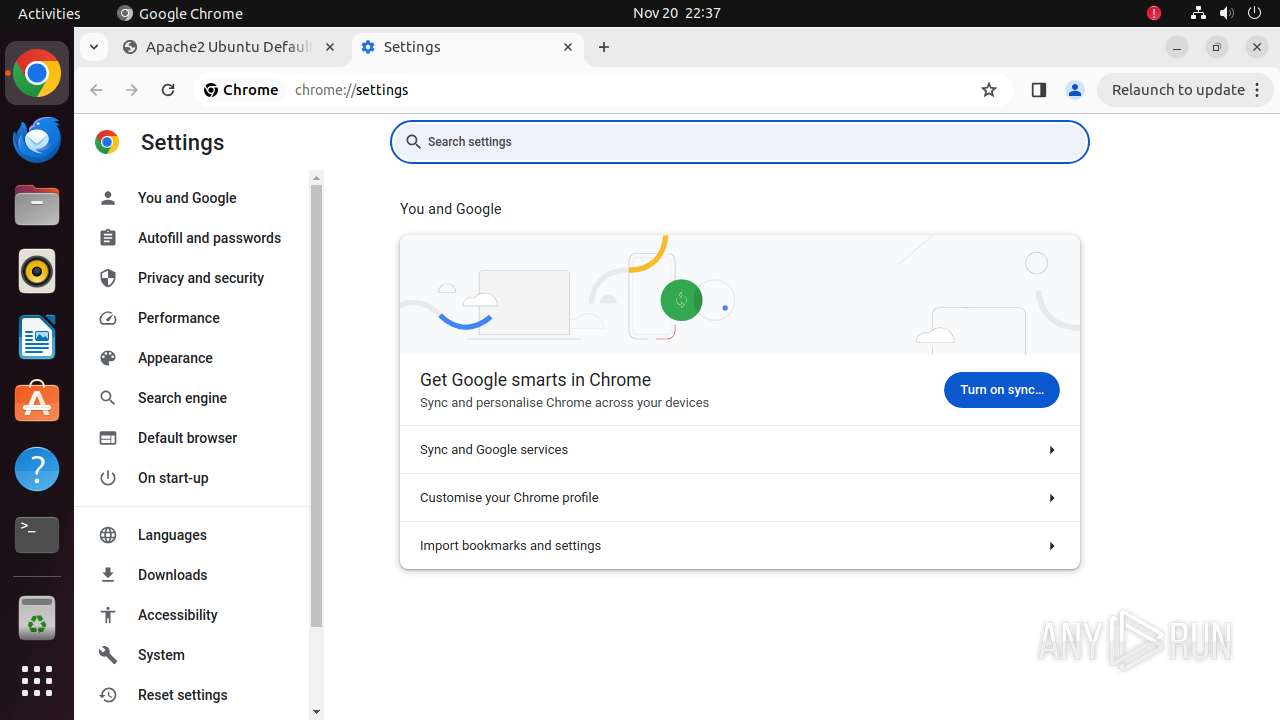Click the sidebar scrollbar up arrow
1280x720 pixels.
(x=317, y=178)
